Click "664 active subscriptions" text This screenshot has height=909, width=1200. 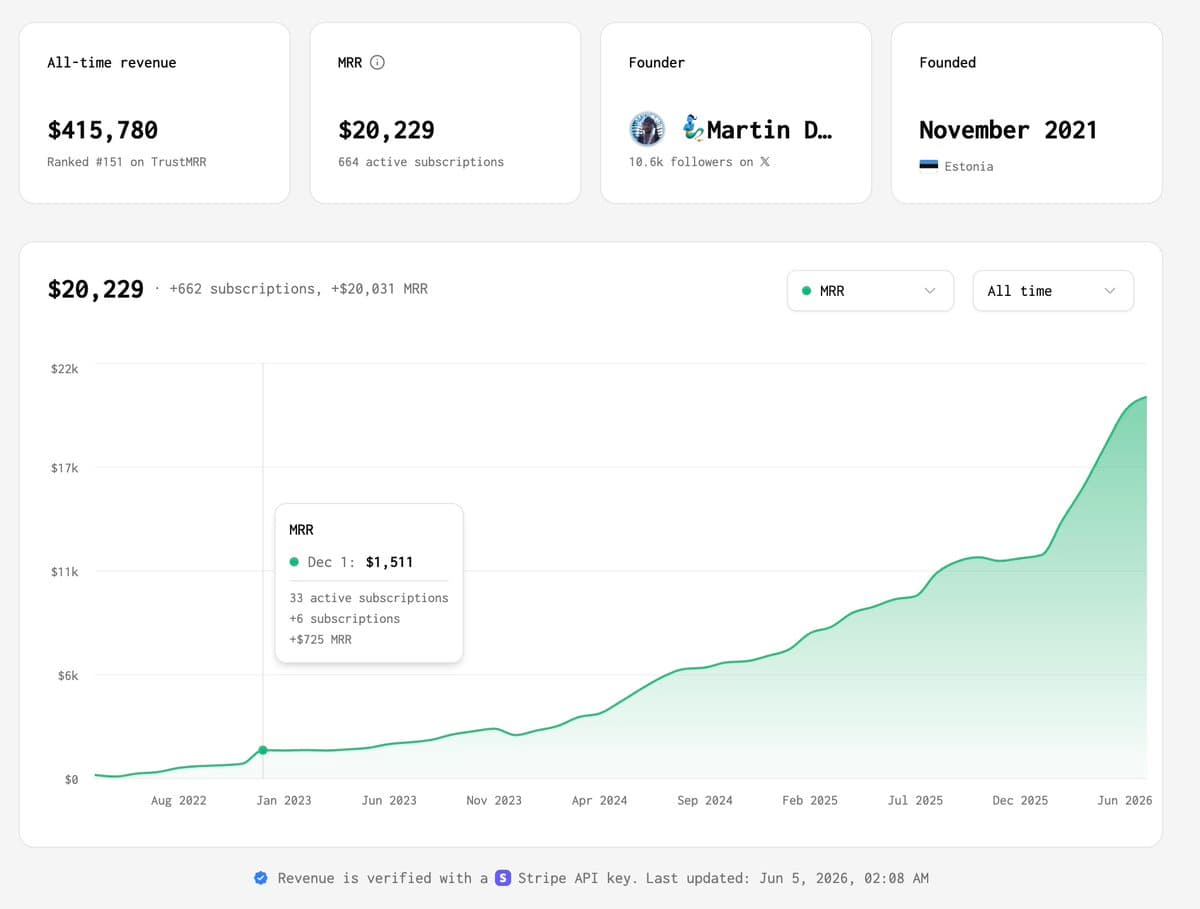point(421,162)
